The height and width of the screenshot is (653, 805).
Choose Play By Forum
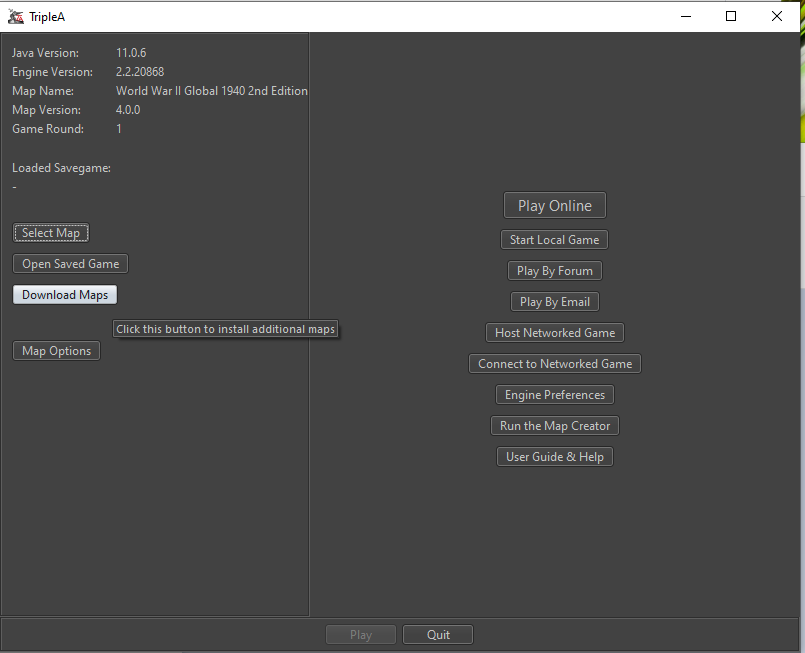(x=554, y=271)
